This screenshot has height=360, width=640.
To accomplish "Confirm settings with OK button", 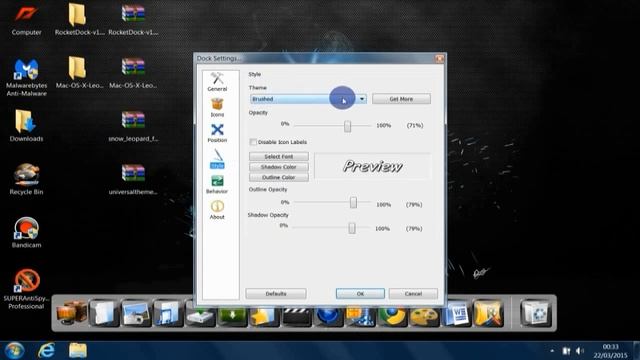I will 360,293.
